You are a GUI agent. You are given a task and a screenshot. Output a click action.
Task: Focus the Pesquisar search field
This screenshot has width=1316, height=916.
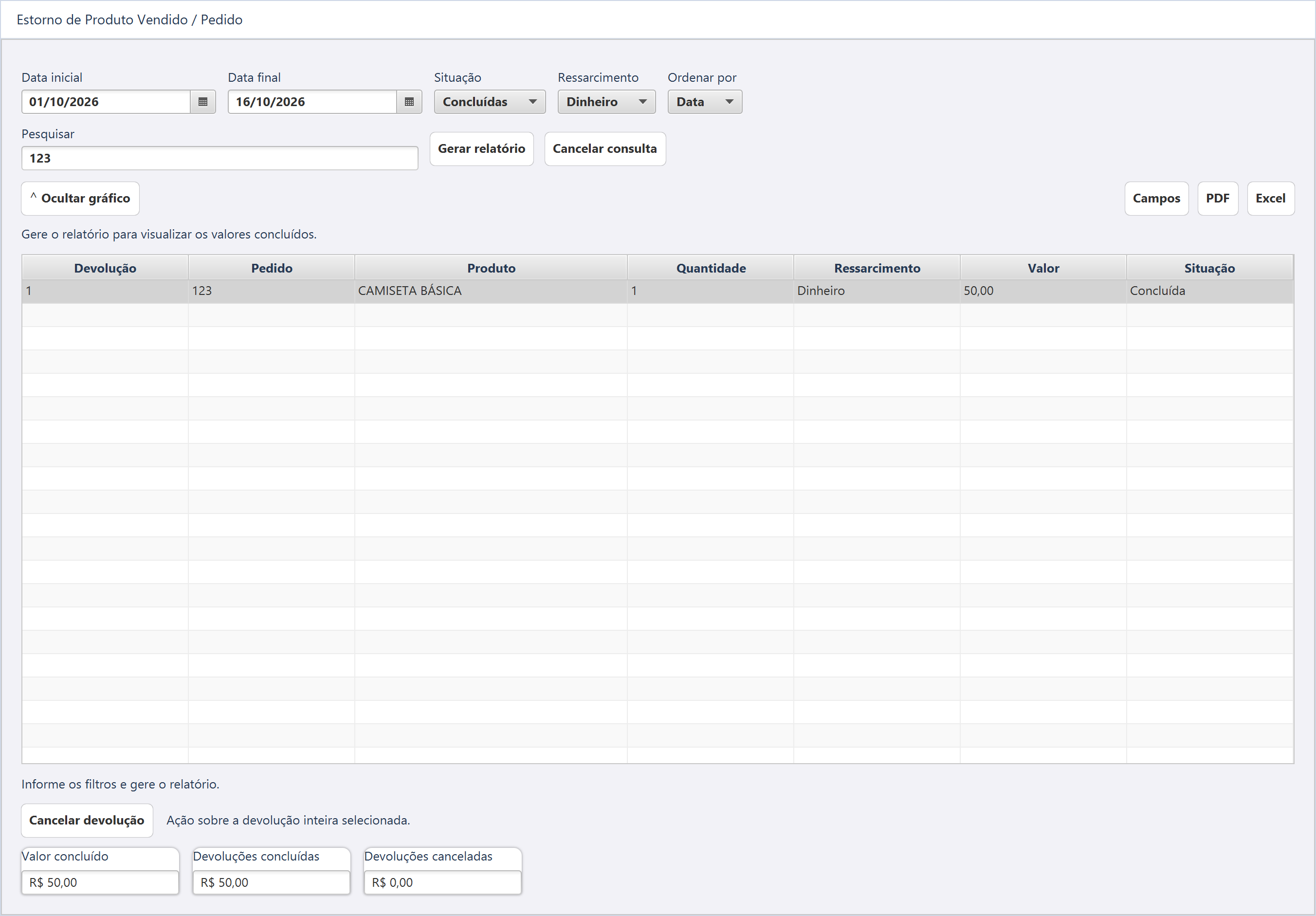(219, 158)
